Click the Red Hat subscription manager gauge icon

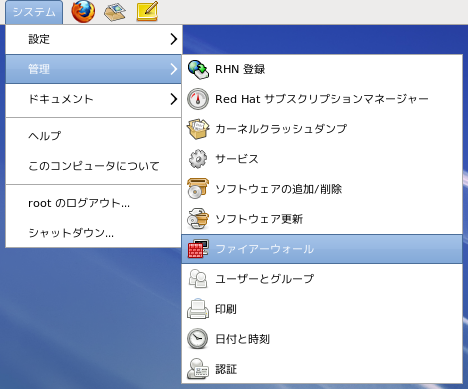[198, 99]
